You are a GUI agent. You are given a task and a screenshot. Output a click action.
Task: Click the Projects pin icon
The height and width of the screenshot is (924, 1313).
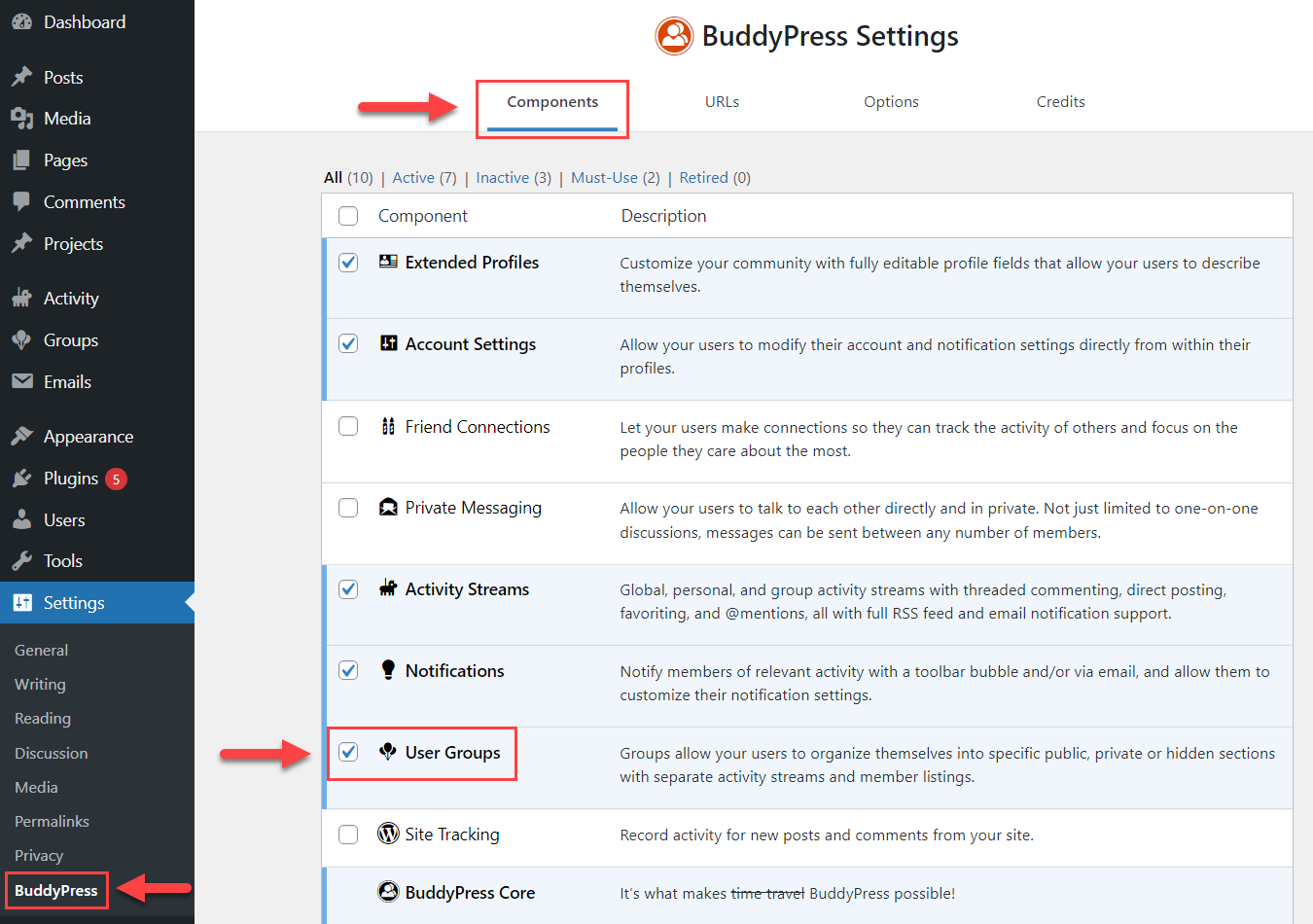tap(21, 244)
